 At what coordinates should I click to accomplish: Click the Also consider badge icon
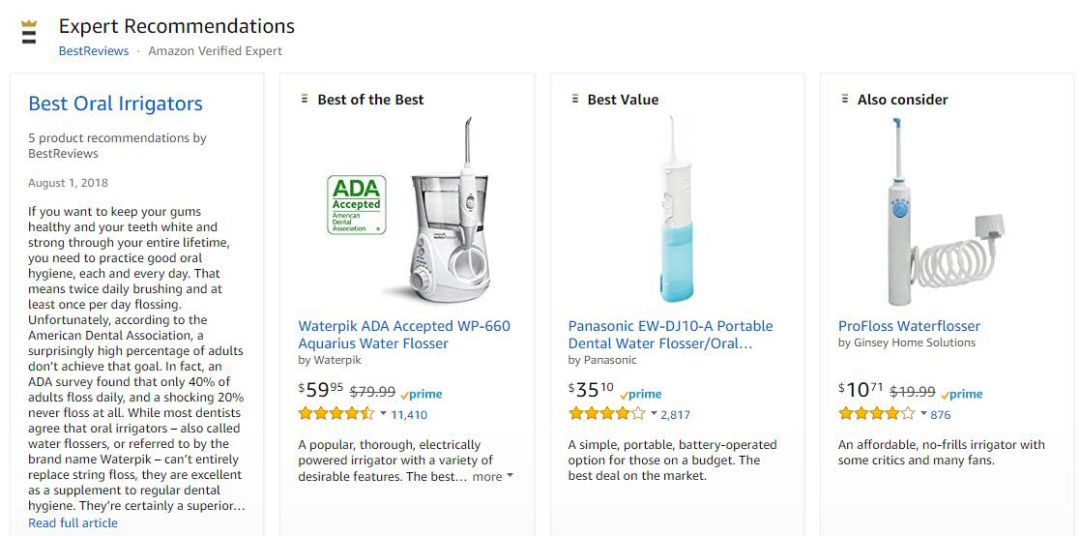(x=845, y=99)
